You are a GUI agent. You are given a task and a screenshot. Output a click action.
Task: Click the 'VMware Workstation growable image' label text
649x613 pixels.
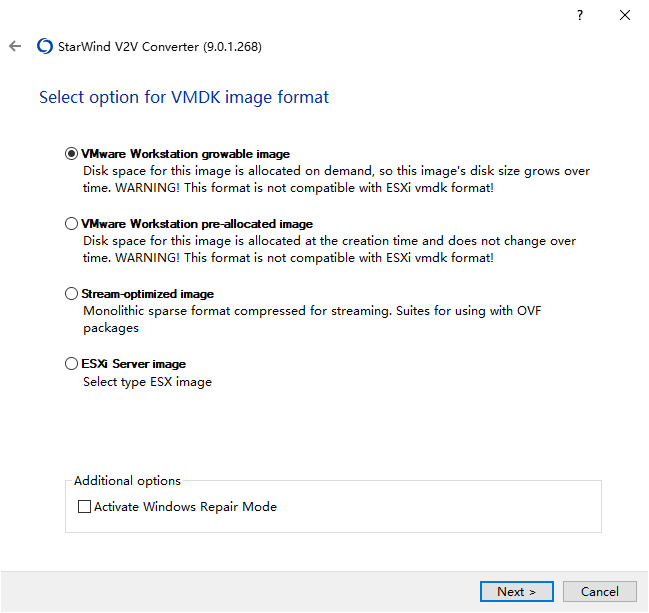point(185,154)
